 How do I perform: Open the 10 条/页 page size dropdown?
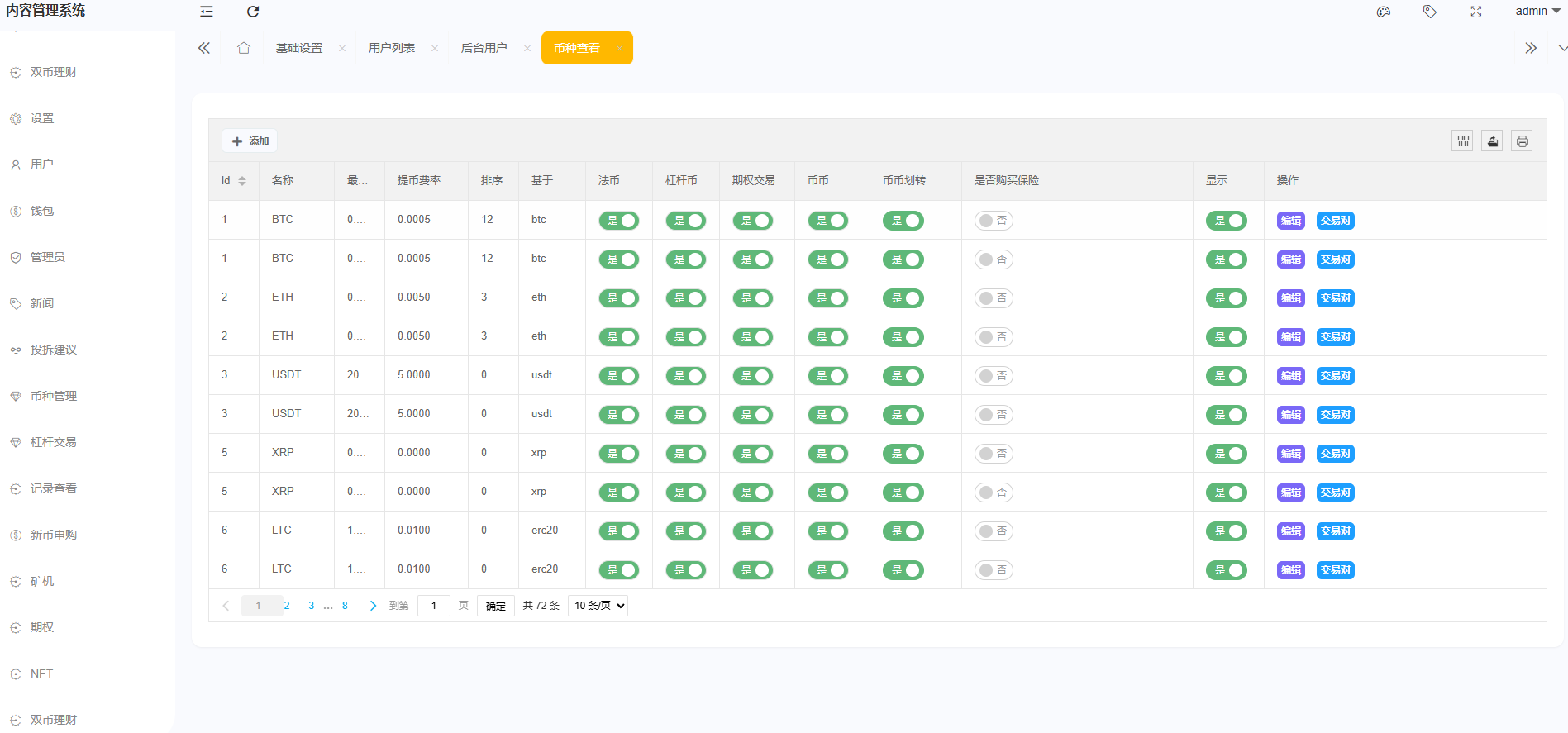[598, 606]
